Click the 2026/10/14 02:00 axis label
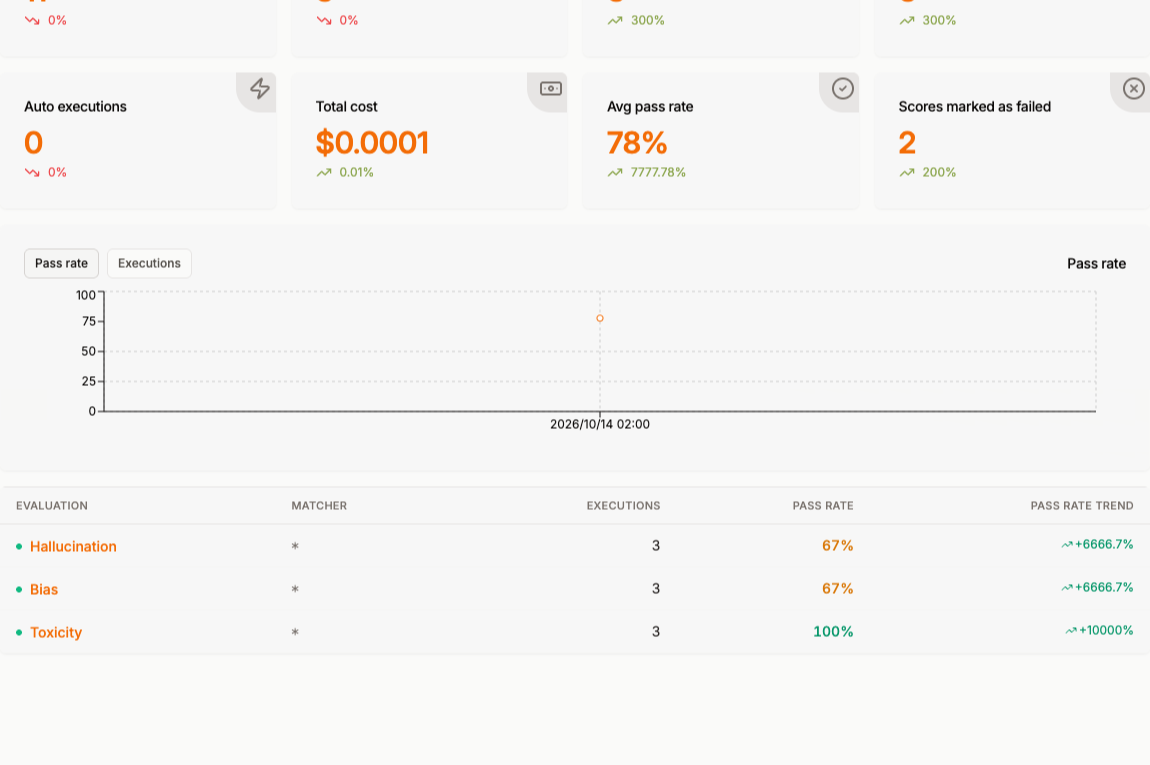Image resolution: width=1150 pixels, height=765 pixels. pos(600,424)
